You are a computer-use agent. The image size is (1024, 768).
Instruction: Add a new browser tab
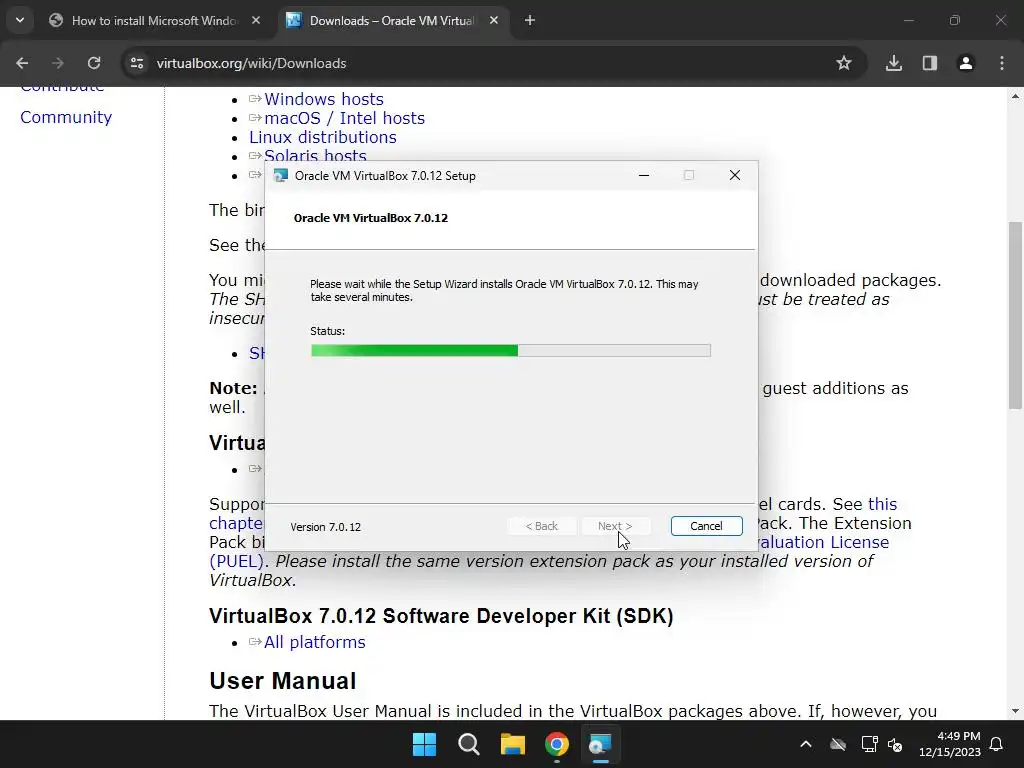[530, 20]
